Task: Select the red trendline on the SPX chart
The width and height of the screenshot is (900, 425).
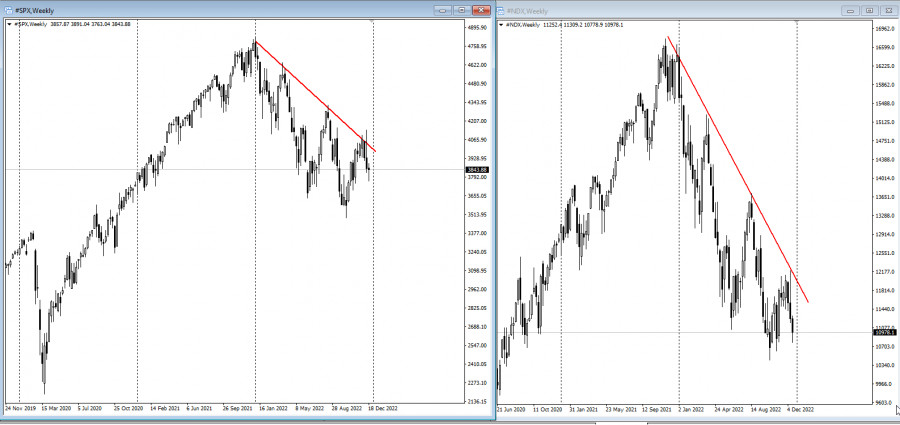Action: (316, 96)
